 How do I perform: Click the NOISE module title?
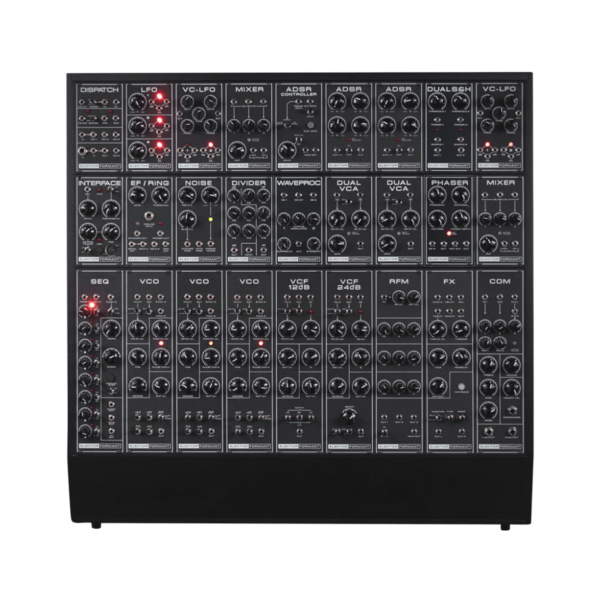(199, 183)
